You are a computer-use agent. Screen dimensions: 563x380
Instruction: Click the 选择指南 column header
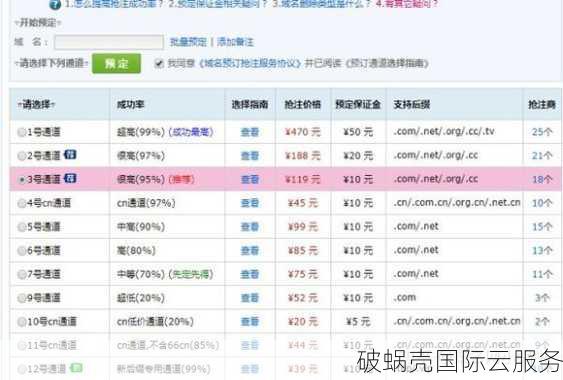pyautogui.click(x=250, y=105)
